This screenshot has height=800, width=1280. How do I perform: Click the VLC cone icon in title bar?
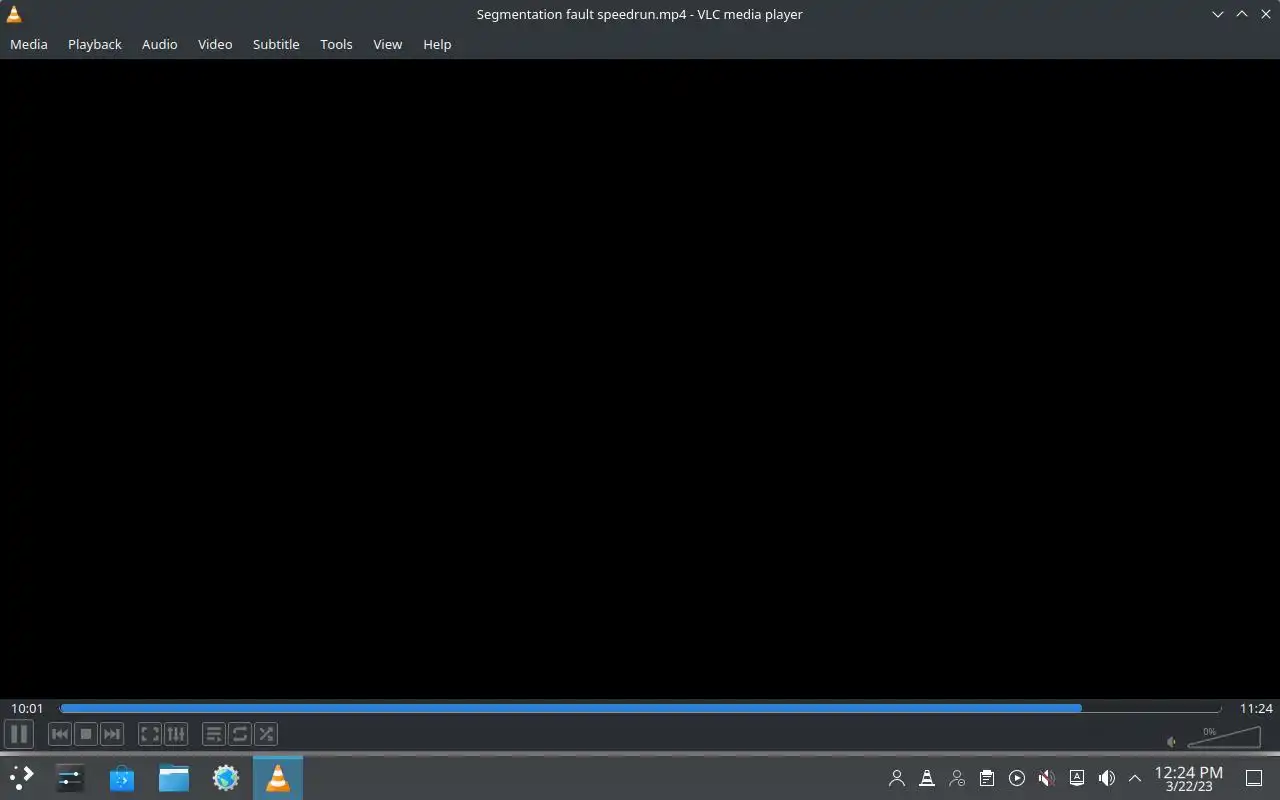pyautogui.click(x=14, y=14)
